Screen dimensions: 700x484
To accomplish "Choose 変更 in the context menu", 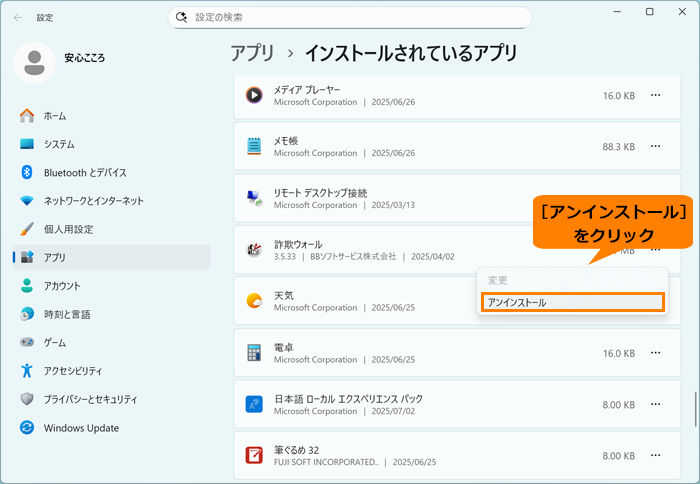I will [x=573, y=280].
